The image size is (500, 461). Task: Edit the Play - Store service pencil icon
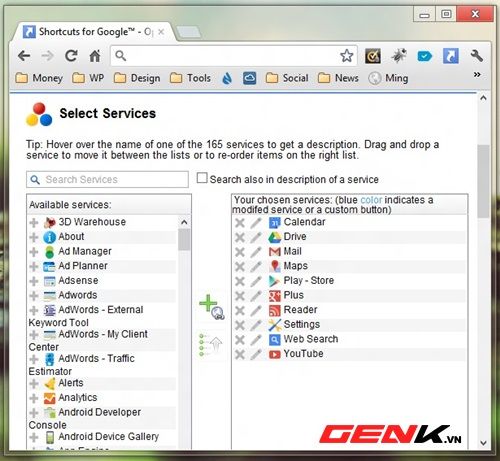click(x=256, y=281)
